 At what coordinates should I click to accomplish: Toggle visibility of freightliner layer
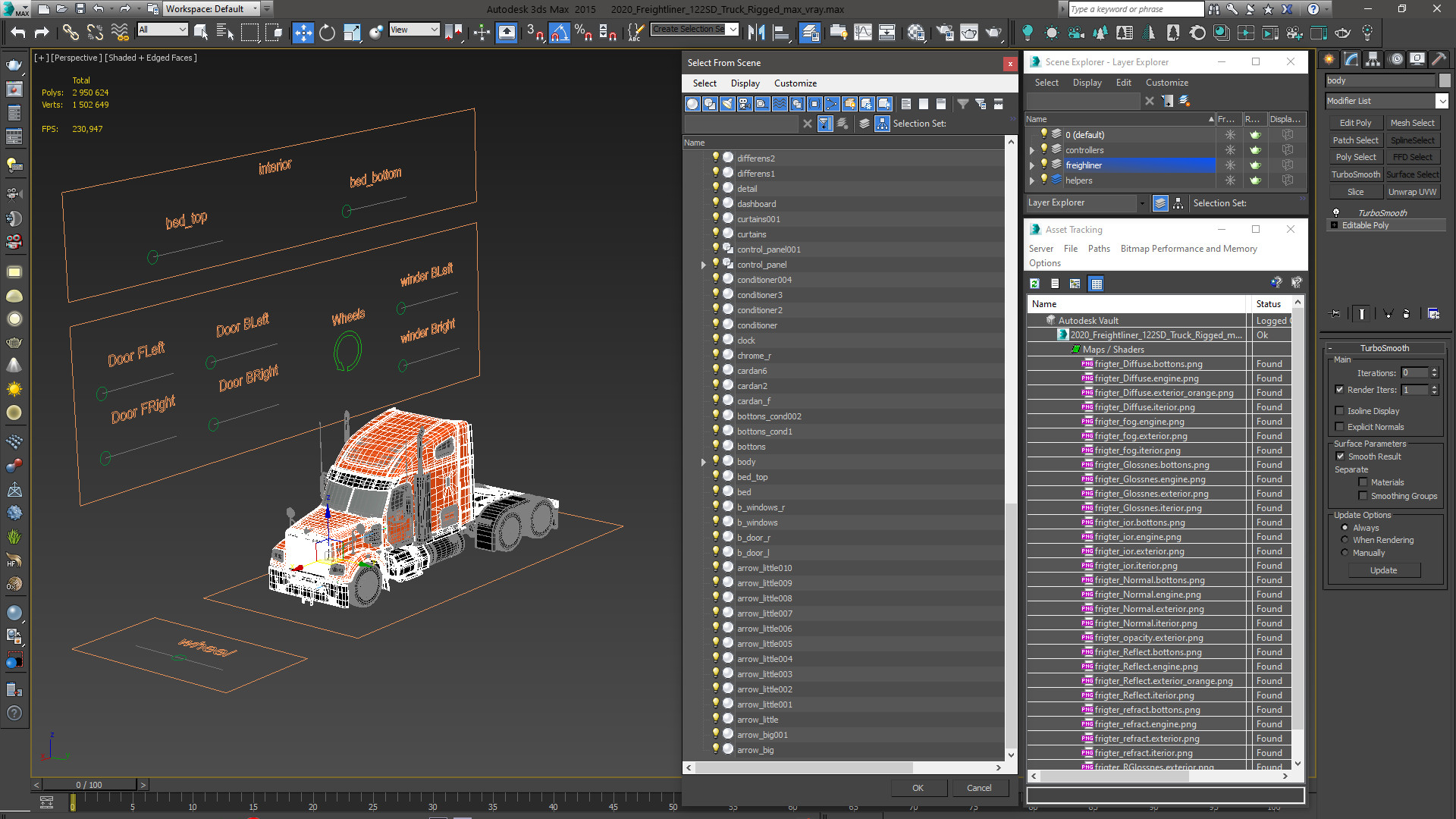pos(1044,165)
